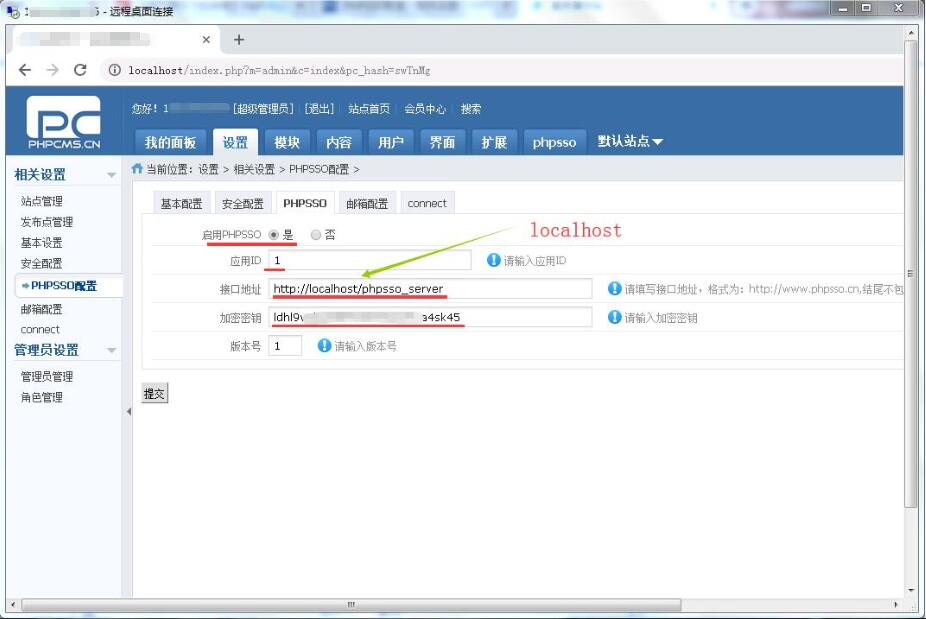Open the 内容 main tab
This screenshot has height=619, width=926.
pos(339,142)
